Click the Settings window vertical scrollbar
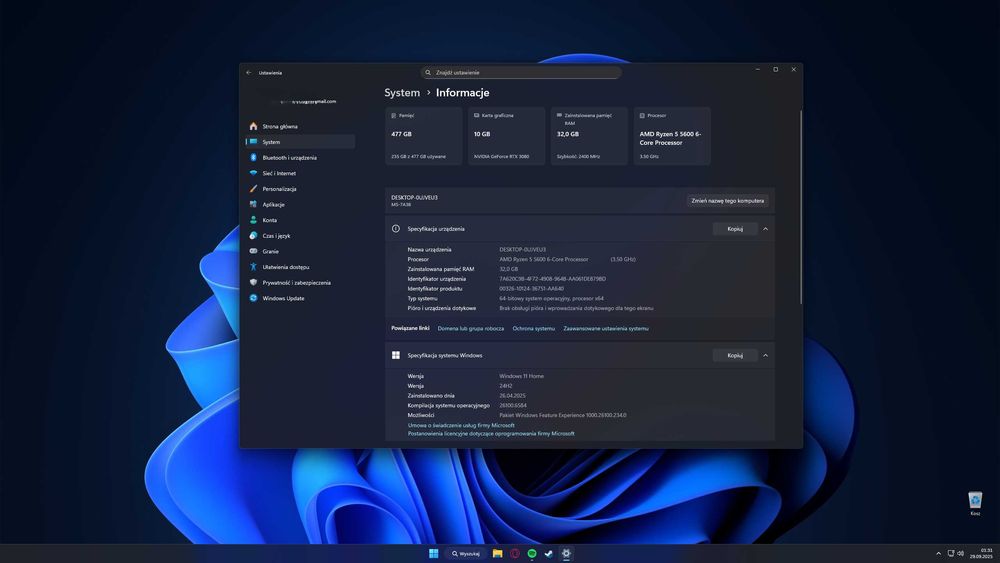The height and width of the screenshot is (563, 1000). [800, 207]
